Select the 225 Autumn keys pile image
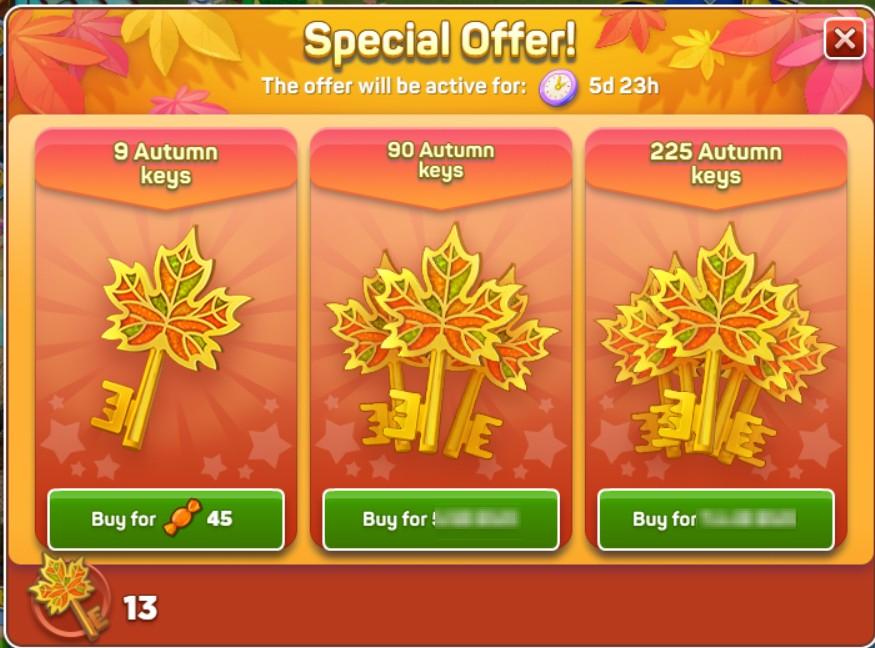The image size is (875, 648). (x=715, y=346)
